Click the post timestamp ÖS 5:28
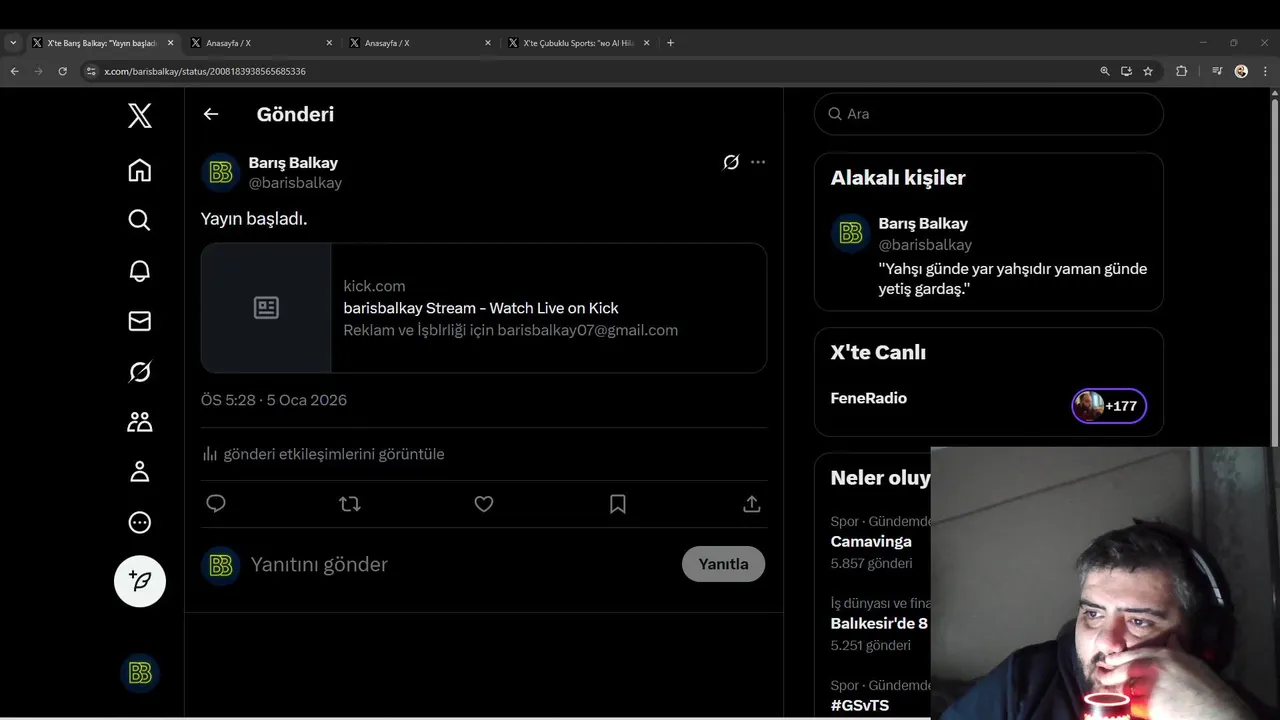Viewport: 1280px width, 720px height. point(274,400)
